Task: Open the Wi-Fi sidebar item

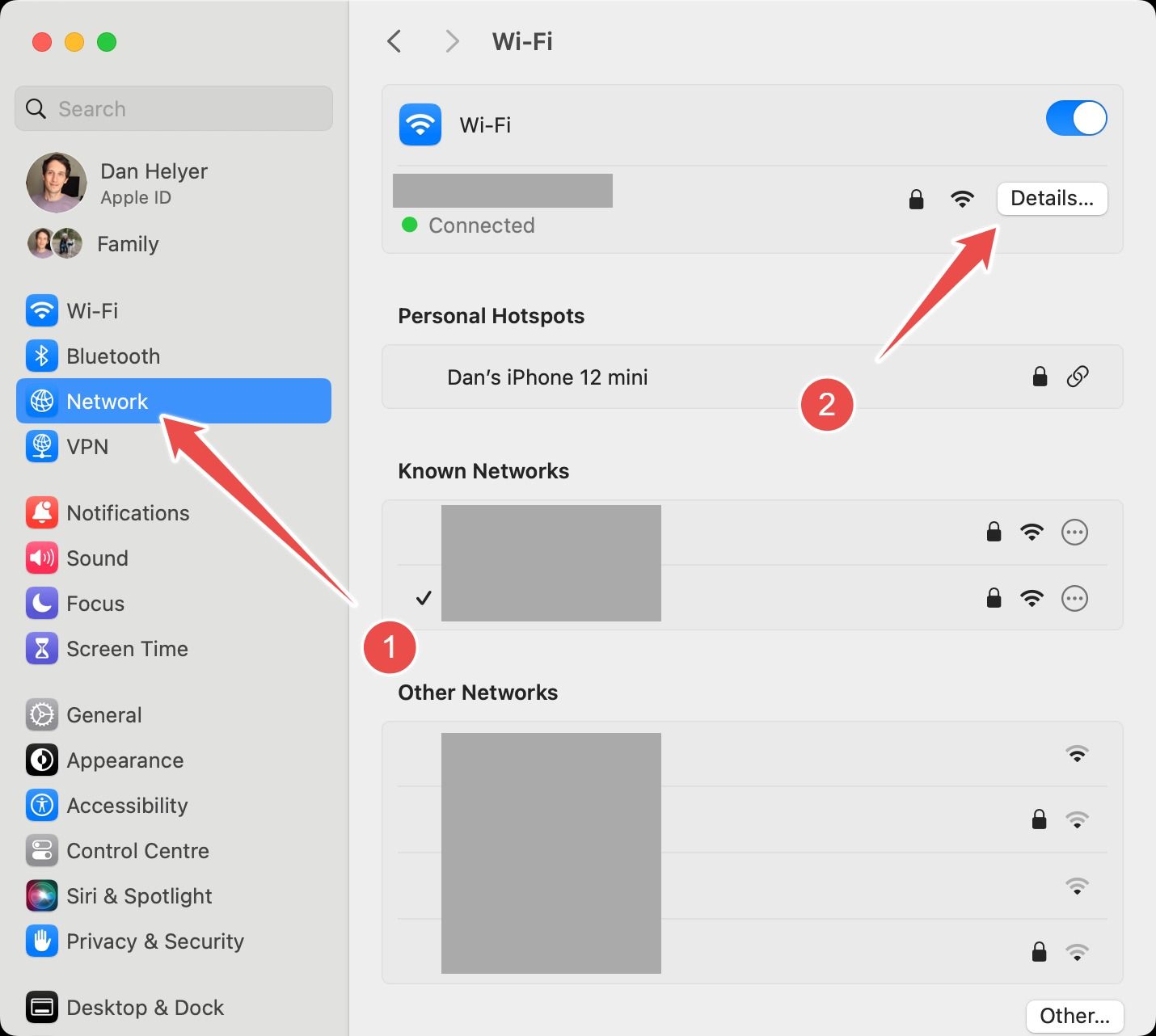Action: (173, 310)
